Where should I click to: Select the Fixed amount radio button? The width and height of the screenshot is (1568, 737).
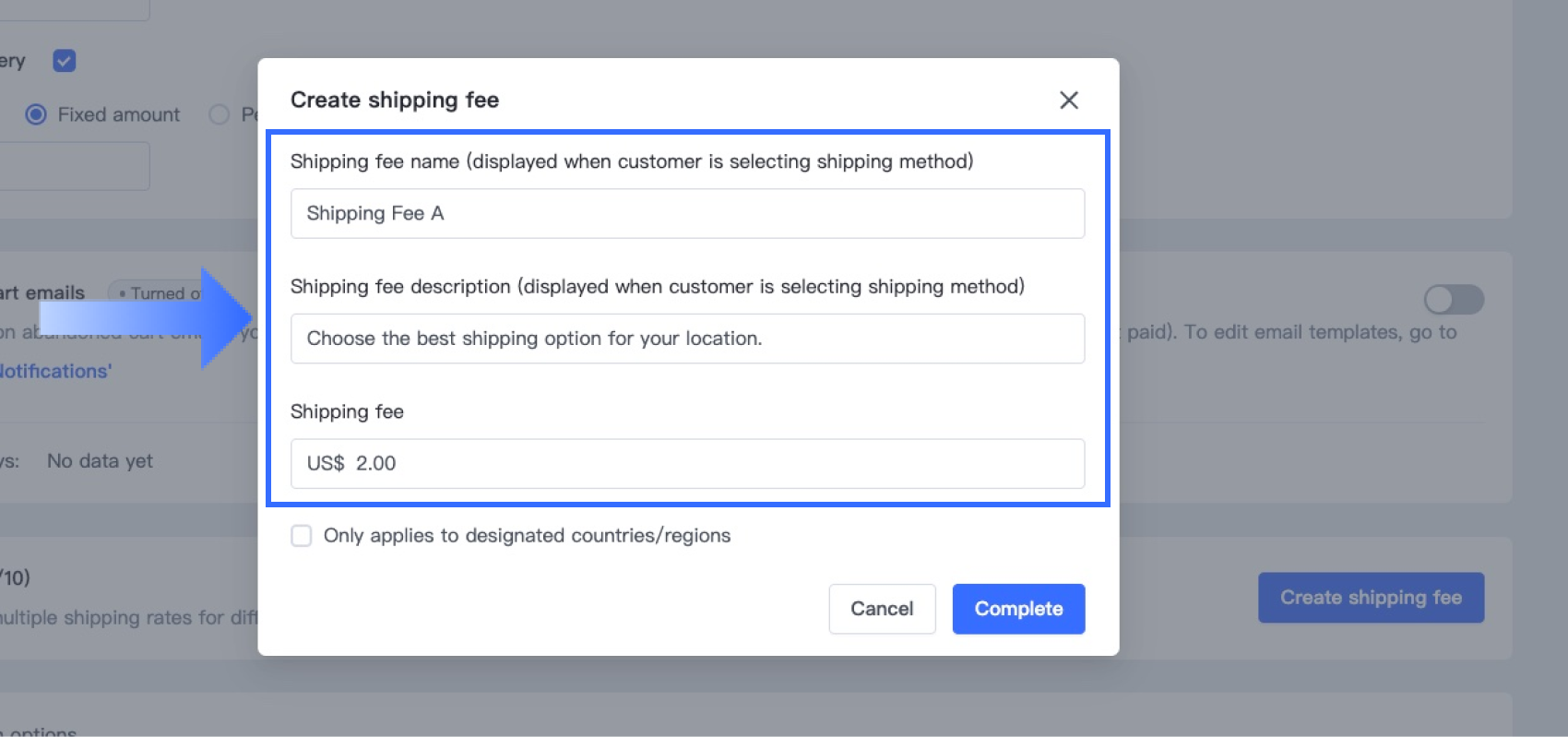click(36, 114)
